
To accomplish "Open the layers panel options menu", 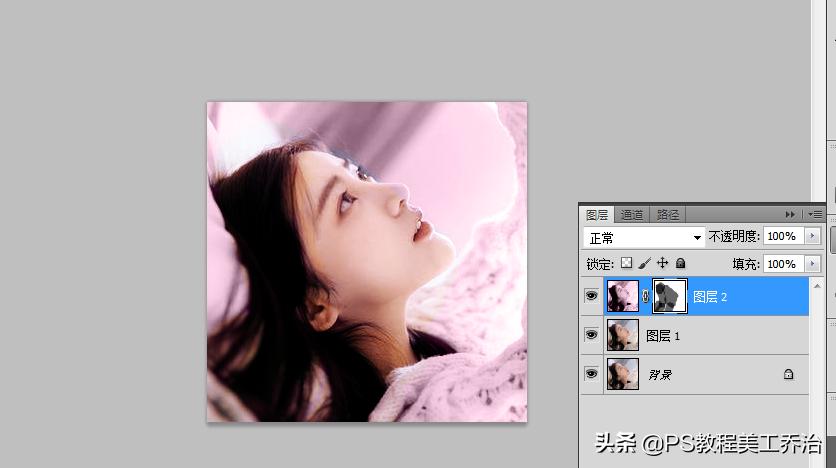I will coord(815,214).
